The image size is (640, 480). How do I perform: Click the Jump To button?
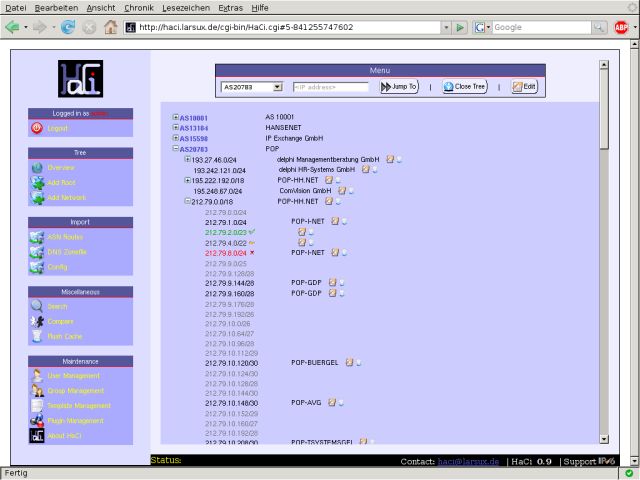coord(399,87)
